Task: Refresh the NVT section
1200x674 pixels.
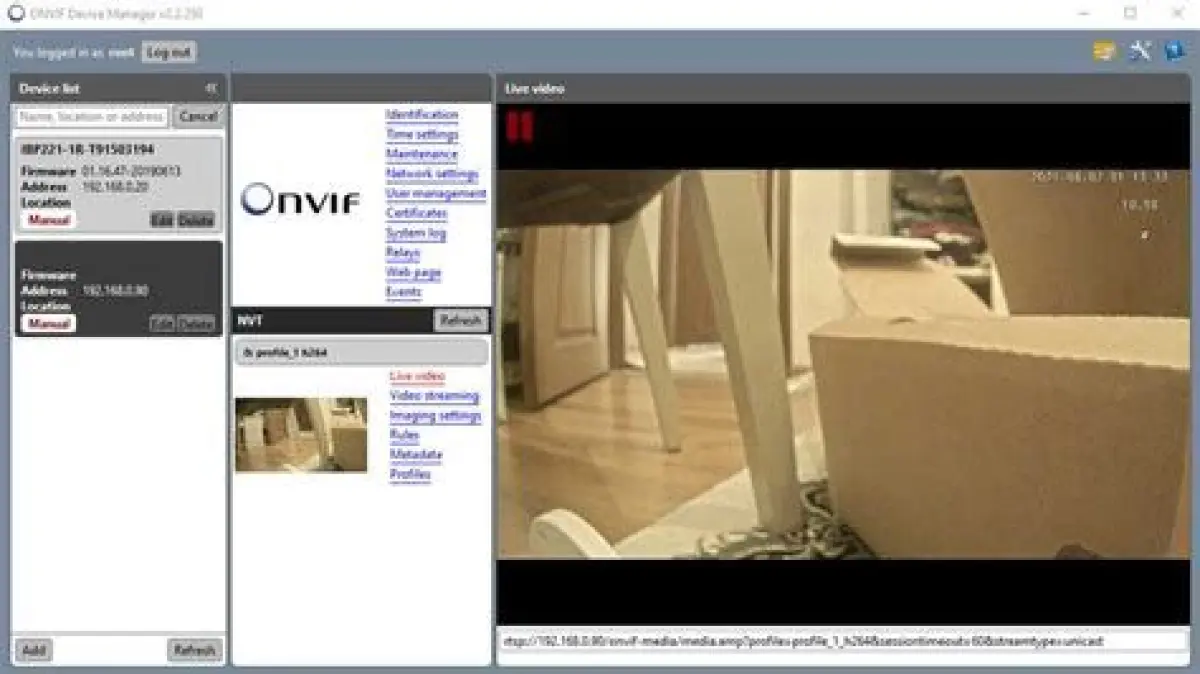Action: coord(461,321)
